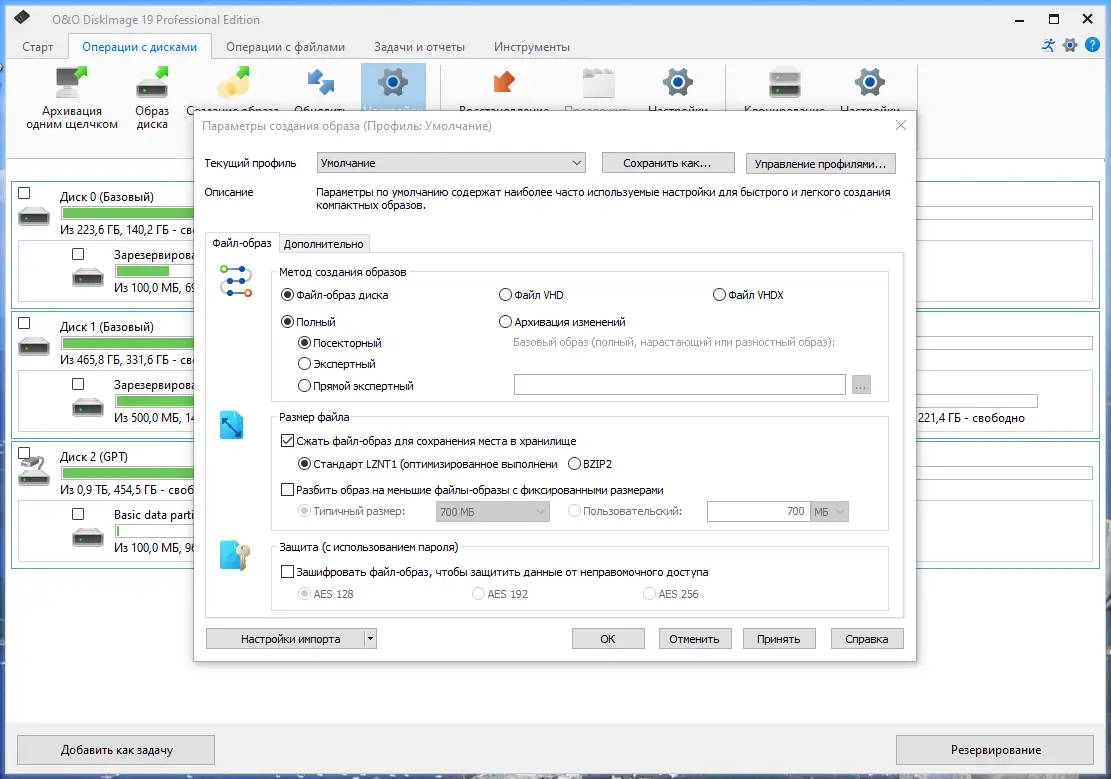The height and width of the screenshot is (779, 1111).
Task: Click the running-man express view icon
Action: coord(1048,45)
